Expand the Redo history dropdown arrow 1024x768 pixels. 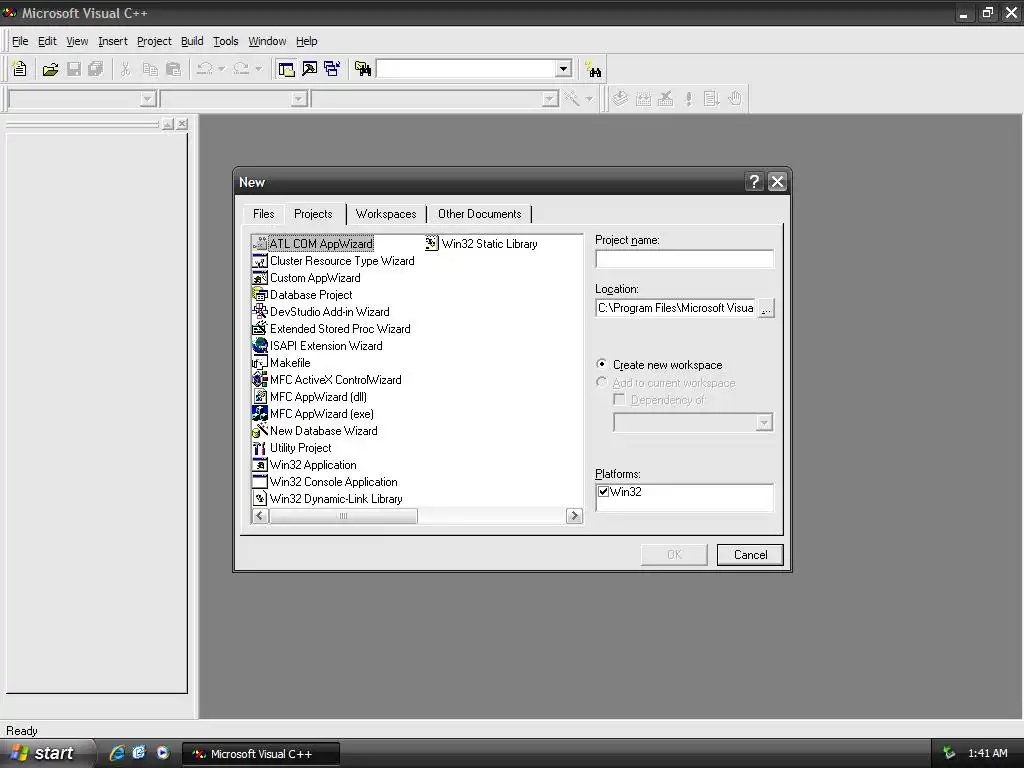[x=258, y=69]
